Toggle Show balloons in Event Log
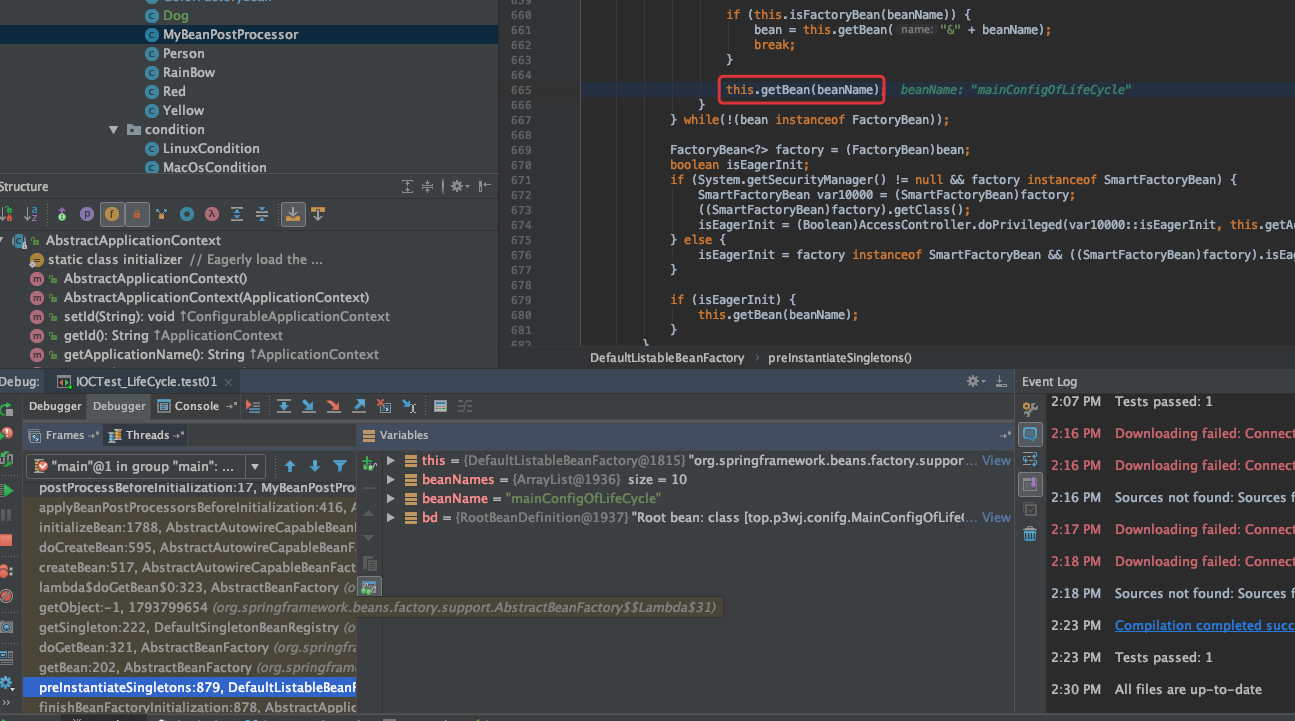 (x=1030, y=434)
